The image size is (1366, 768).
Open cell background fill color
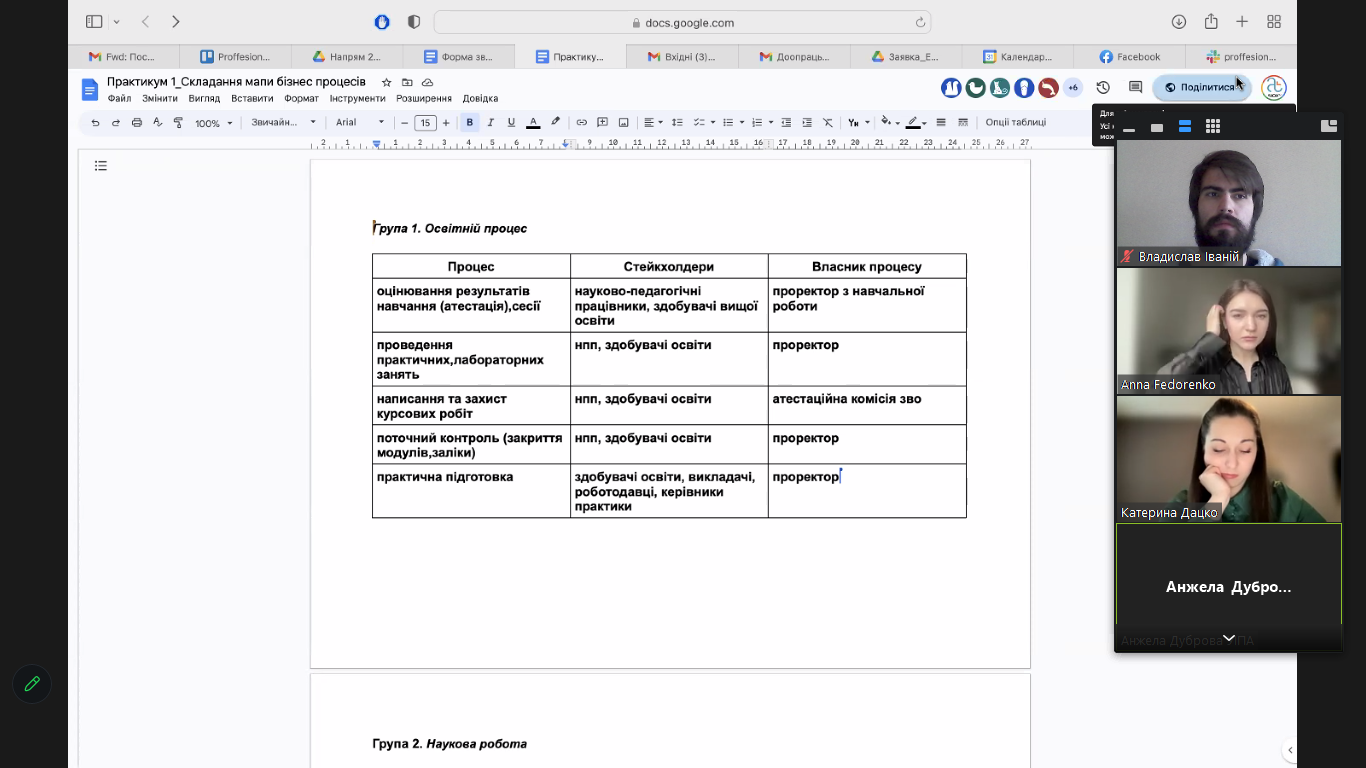[x=889, y=123]
